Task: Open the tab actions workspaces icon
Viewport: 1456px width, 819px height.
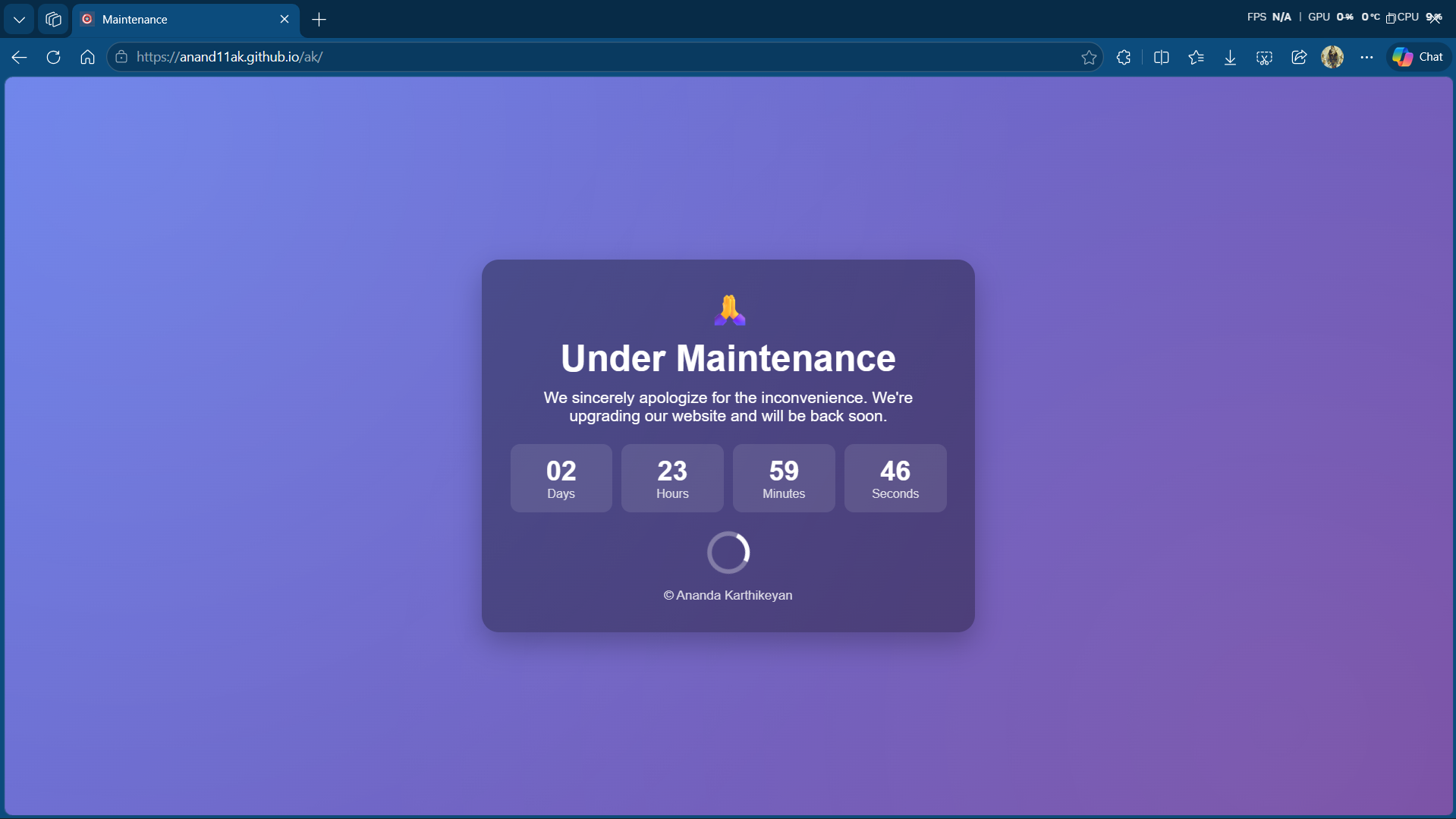Action: click(53, 20)
